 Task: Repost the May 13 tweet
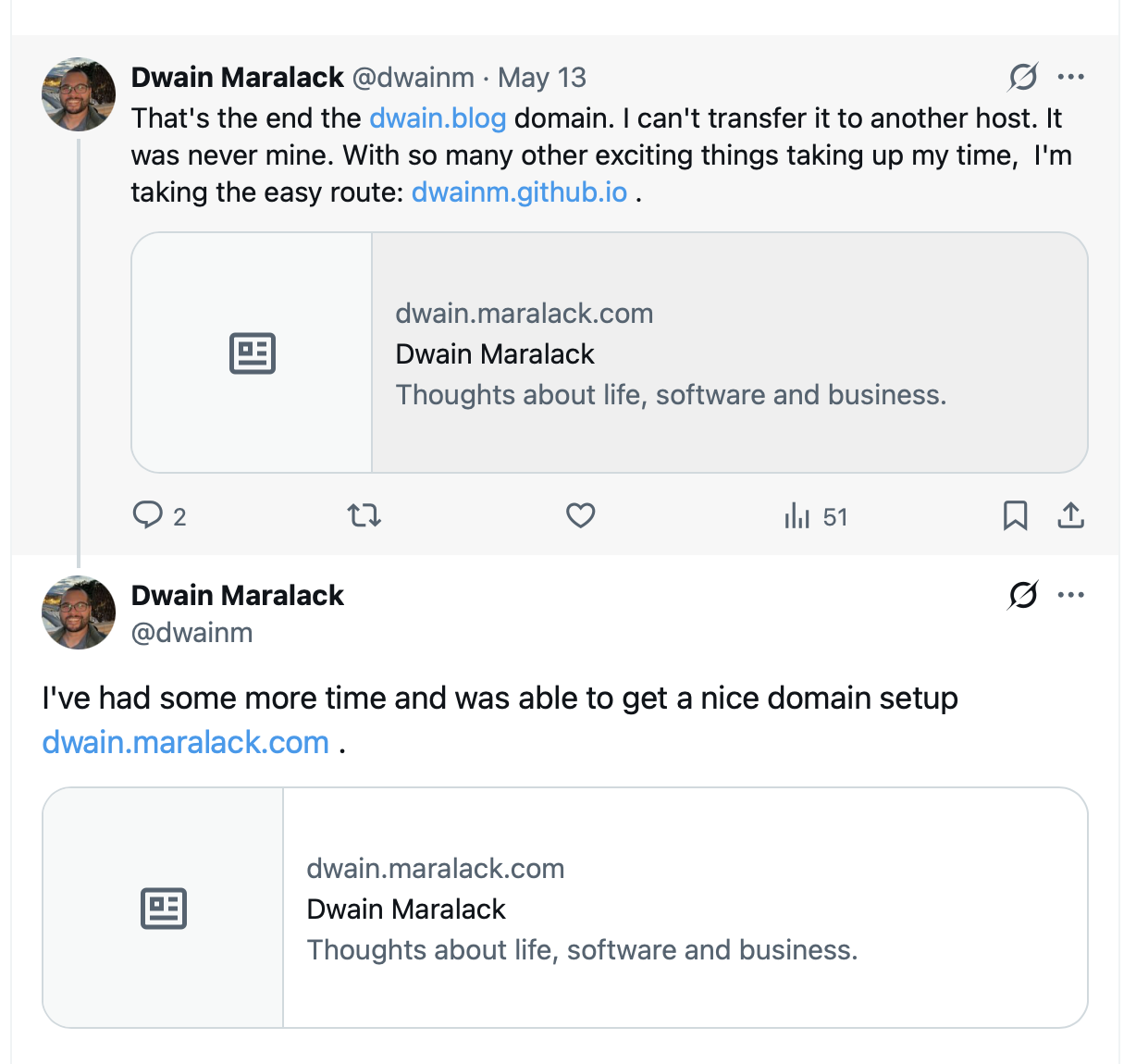364,514
